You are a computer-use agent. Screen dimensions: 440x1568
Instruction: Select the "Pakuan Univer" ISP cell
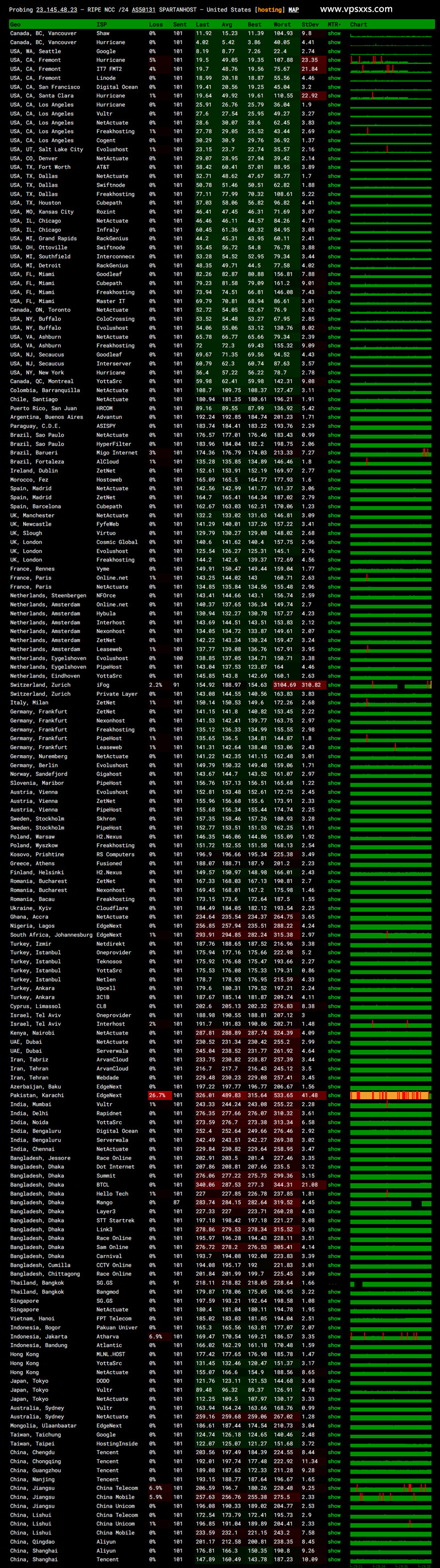pos(117,1327)
